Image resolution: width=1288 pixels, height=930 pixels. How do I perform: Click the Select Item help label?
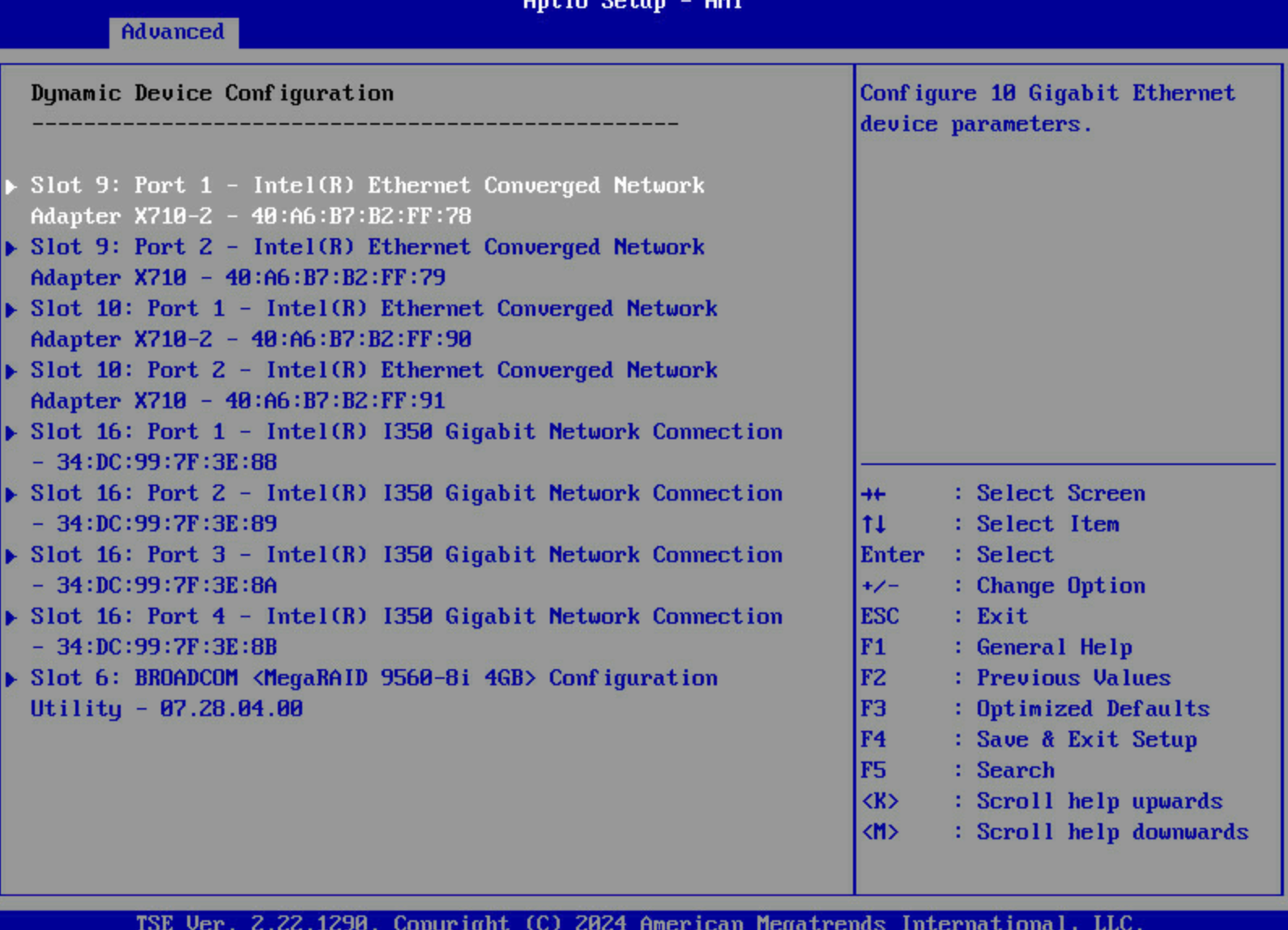click(x=1048, y=524)
